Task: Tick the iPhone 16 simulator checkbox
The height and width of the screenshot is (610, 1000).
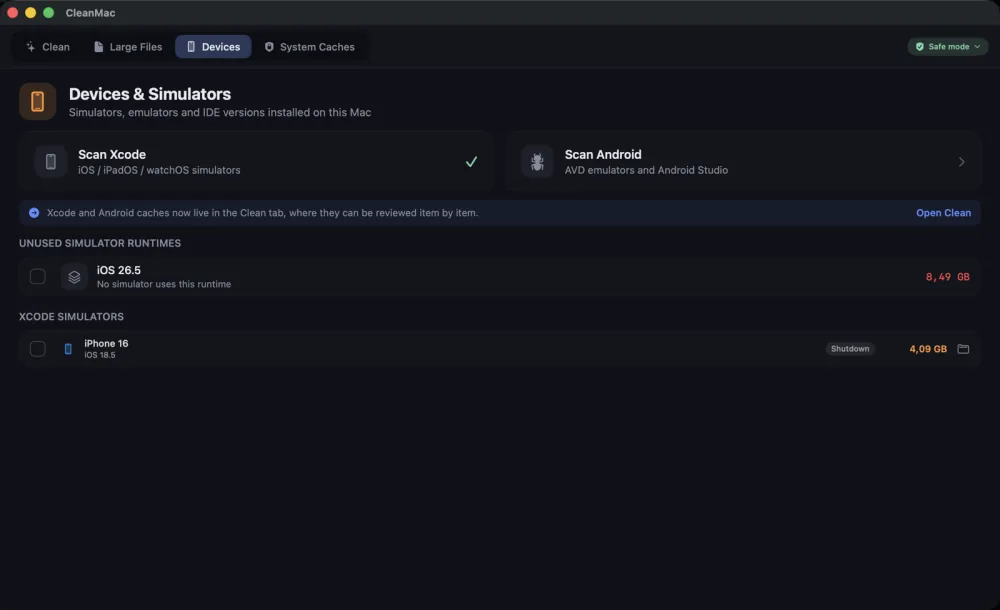Action: point(38,348)
